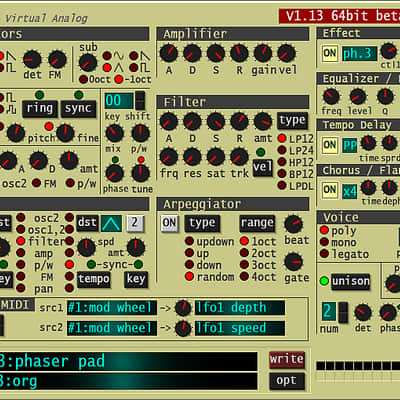Select the LFO triangle waveform display
Image resolution: width=400 pixels, height=400 pixels.
pyautogui.click(x=111, y=223)
